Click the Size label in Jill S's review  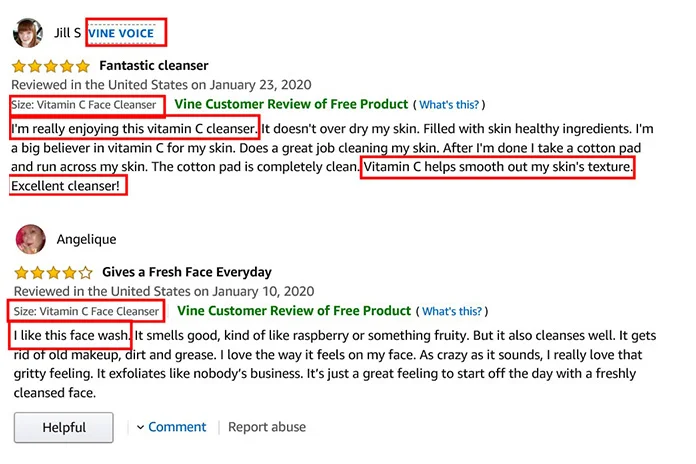[84, 104]
